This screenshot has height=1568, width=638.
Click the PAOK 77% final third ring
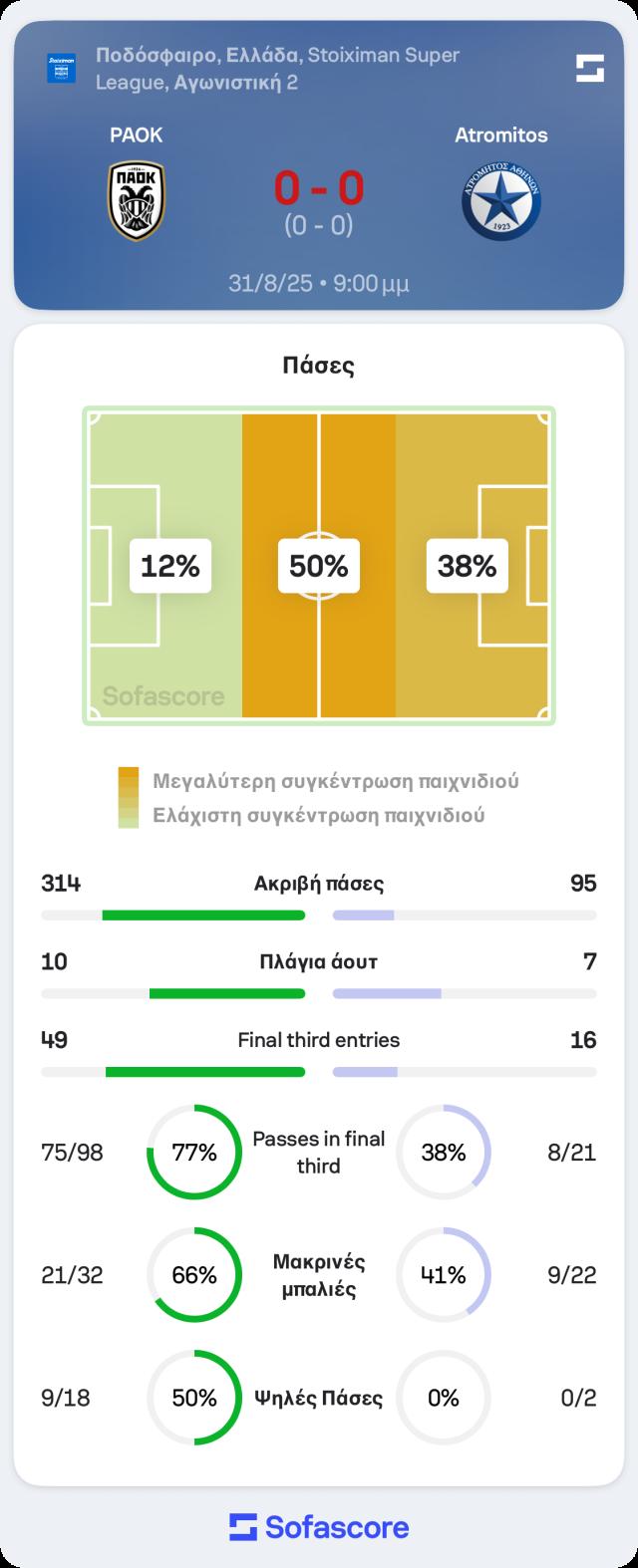pos(194,1153)
